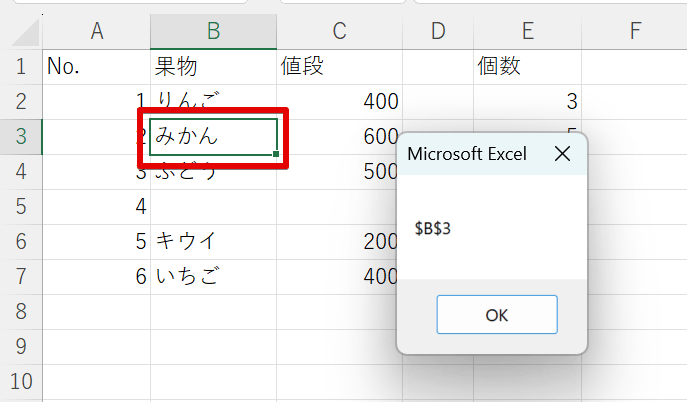This screenshot has width=687, height=402.
Task: Click the 個数 header cell
Action: coord(528,67)
